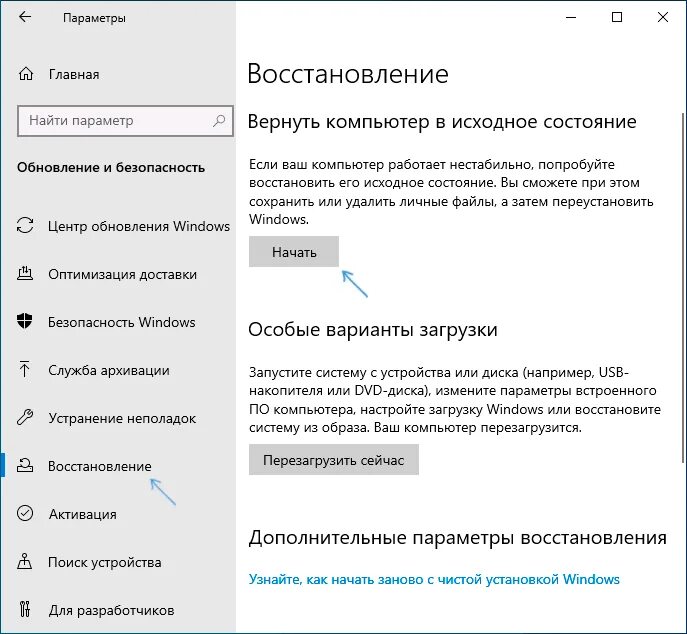Click the Найти параметр search field
Screen dimensions: 687x634
[125, 120]
